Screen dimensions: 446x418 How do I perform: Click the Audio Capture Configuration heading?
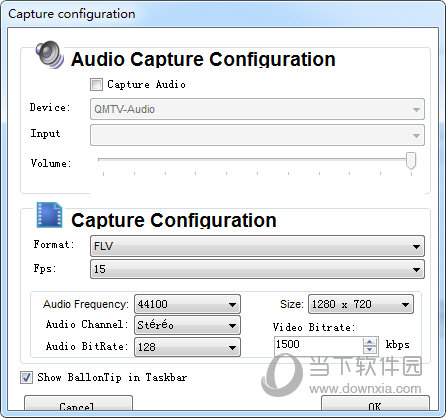click(x=203, y=59)
